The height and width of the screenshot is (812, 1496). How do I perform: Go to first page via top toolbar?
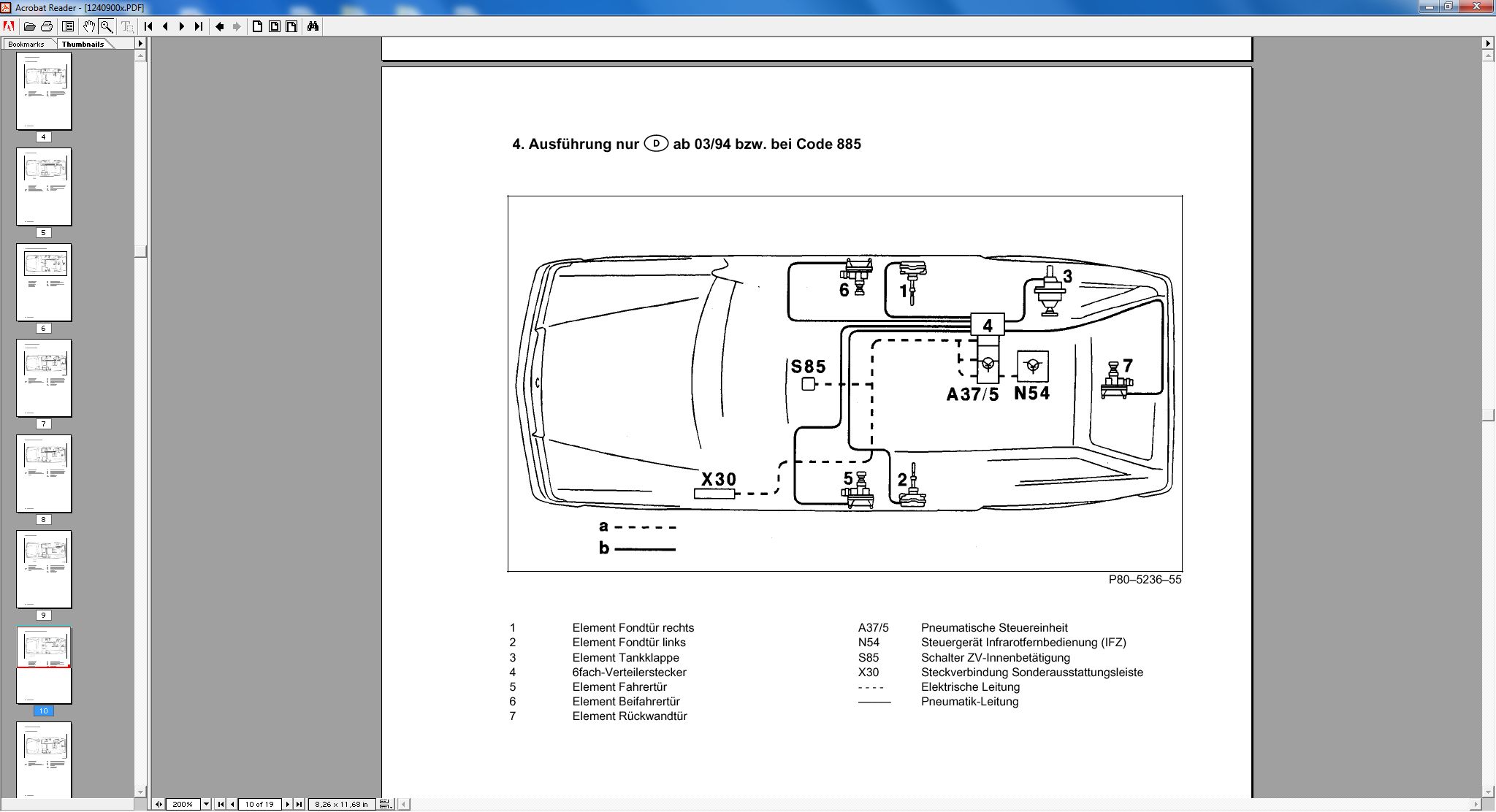[x=148, y=26]
